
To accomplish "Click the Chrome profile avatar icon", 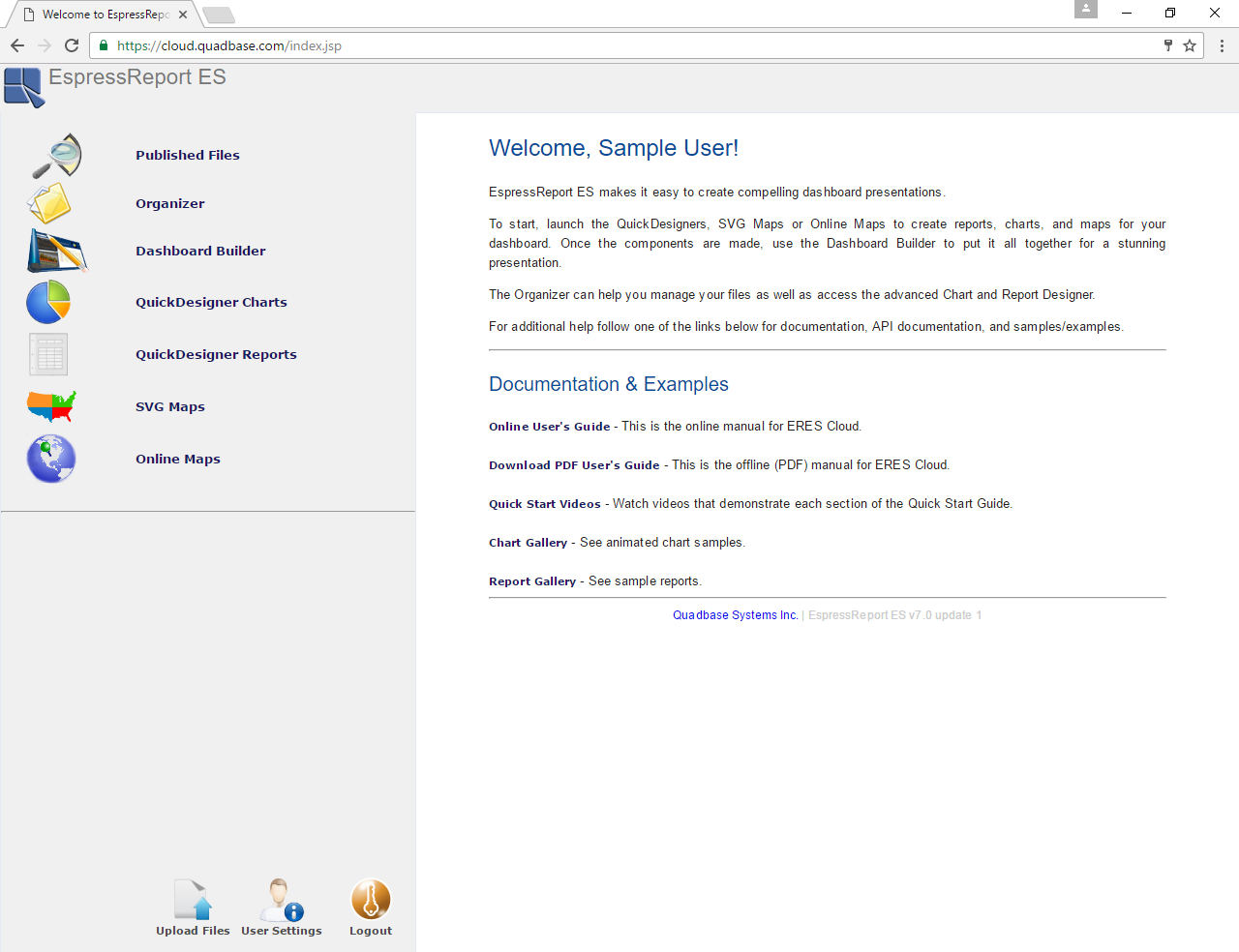I will coord(1086,9).
